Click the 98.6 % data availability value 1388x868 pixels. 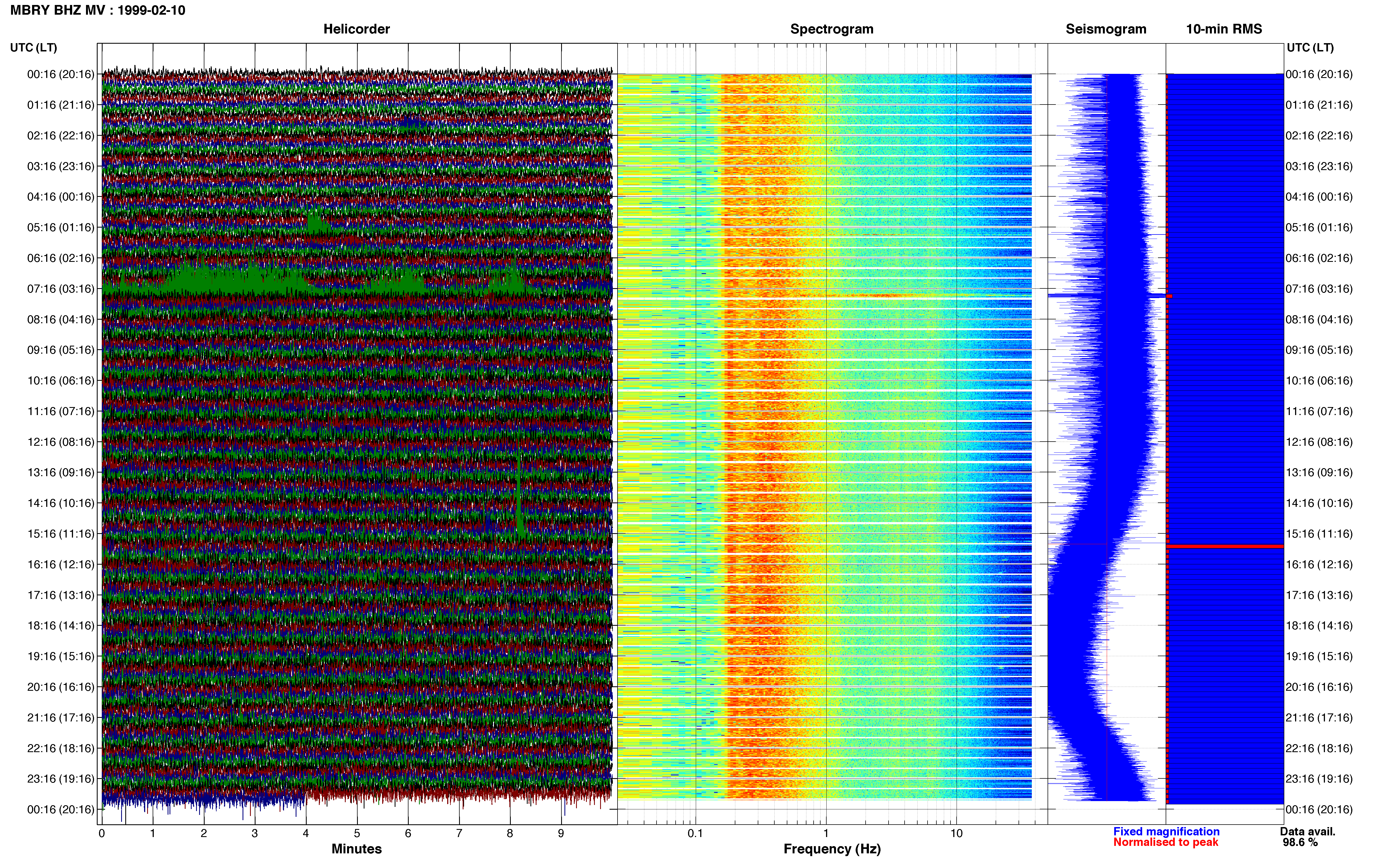[1300, 842]
